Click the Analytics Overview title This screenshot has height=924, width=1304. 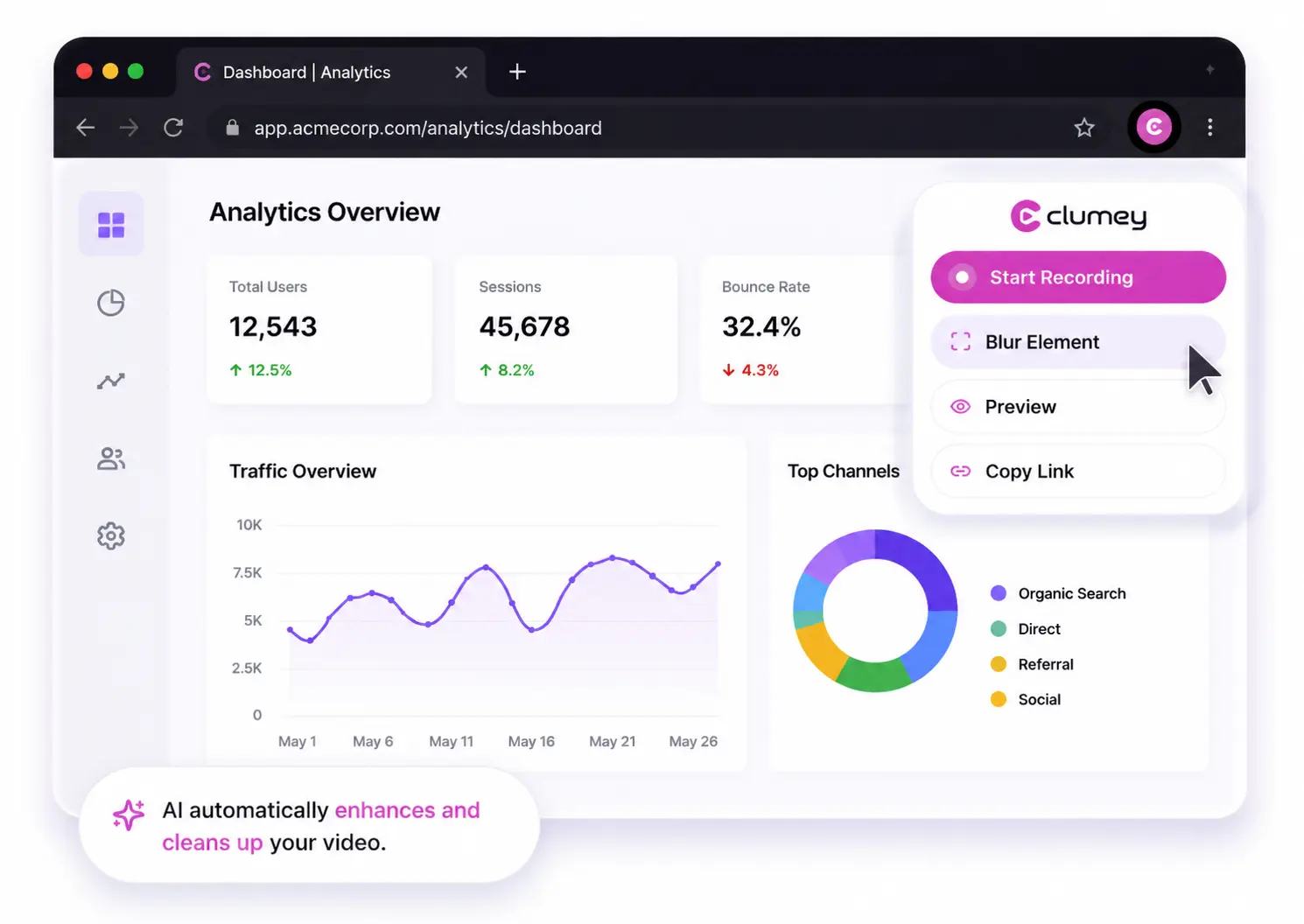coord(325,213)
